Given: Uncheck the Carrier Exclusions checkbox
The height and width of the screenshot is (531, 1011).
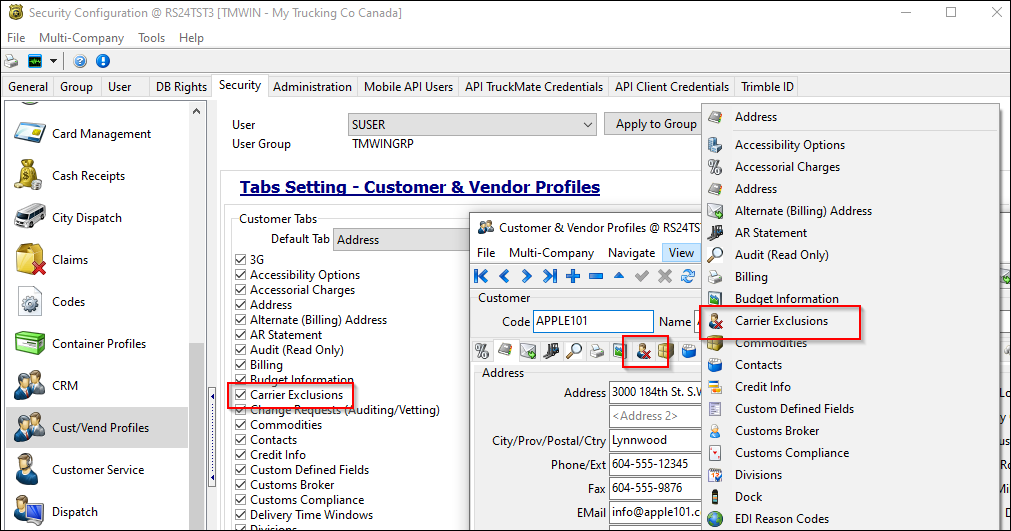Looking at the screenshot, I should click(240, 395).
